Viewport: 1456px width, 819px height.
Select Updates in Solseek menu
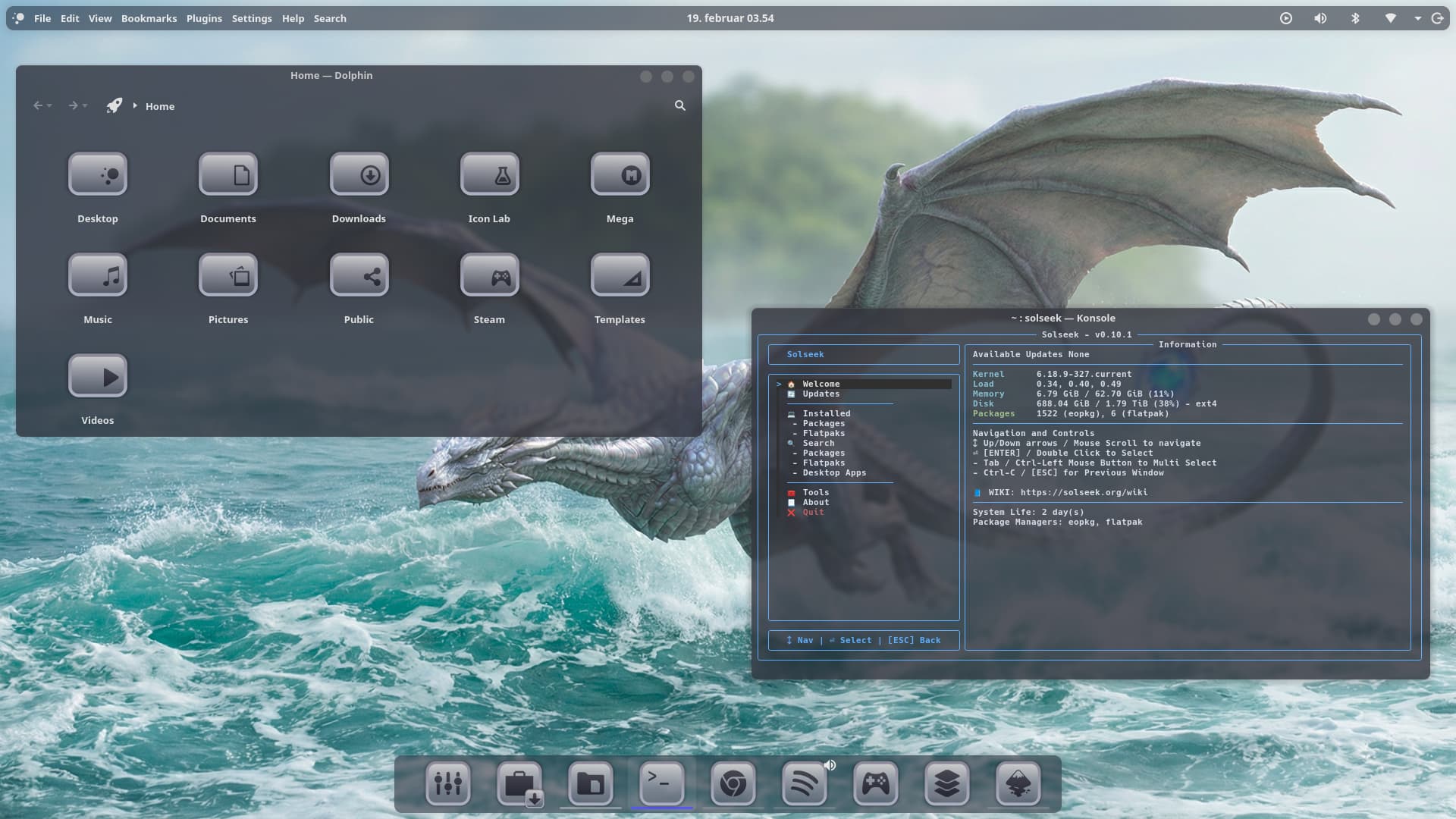click(x=821, y=394)
